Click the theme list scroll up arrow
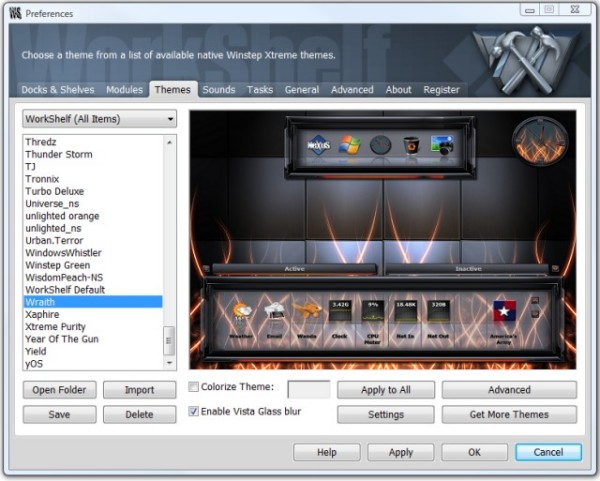Image resolution: width=600 pixels, height=481 pixels. [x=170, y=142]
